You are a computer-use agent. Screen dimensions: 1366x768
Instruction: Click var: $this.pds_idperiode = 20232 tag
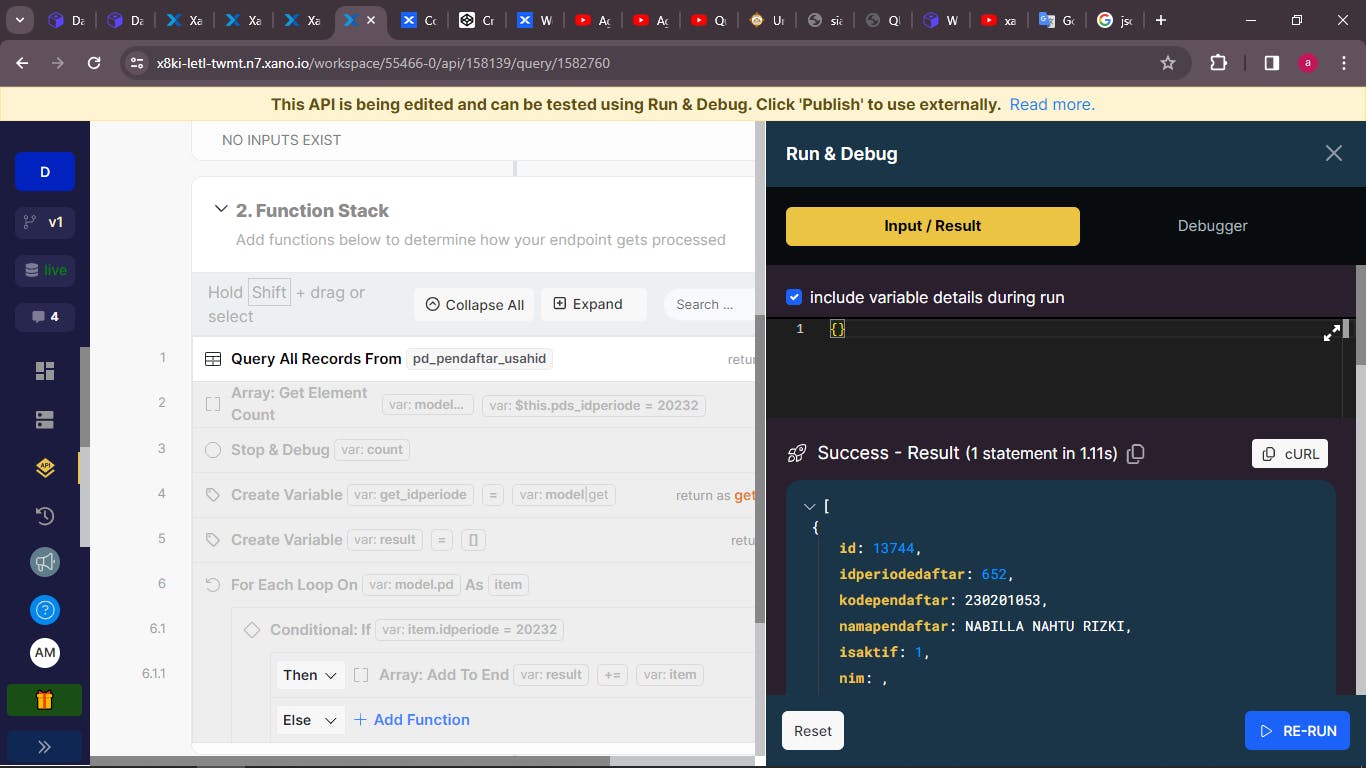pyautogui.click(x=594, y=405)
